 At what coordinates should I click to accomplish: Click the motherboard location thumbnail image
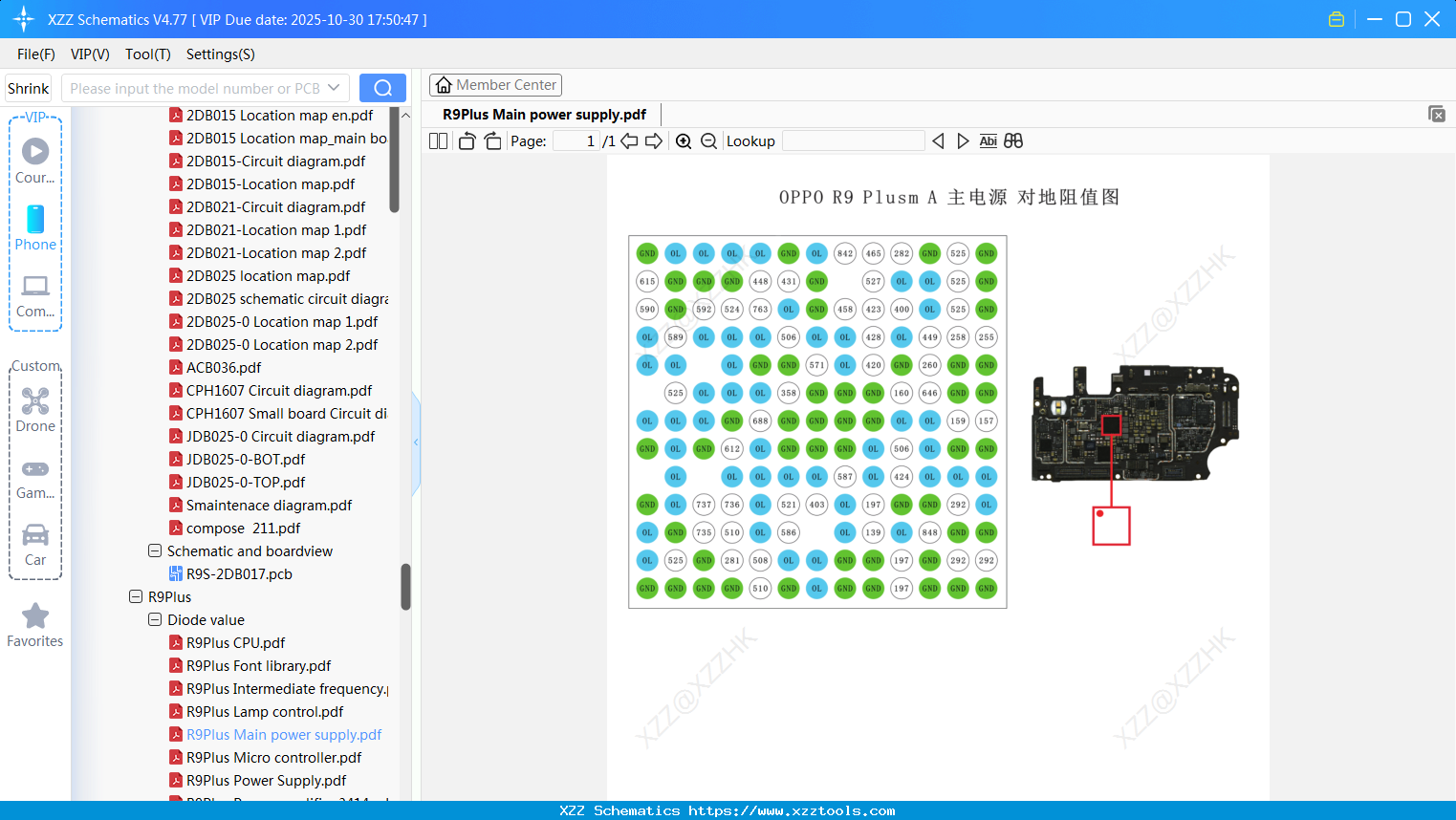coord(1135,422)
